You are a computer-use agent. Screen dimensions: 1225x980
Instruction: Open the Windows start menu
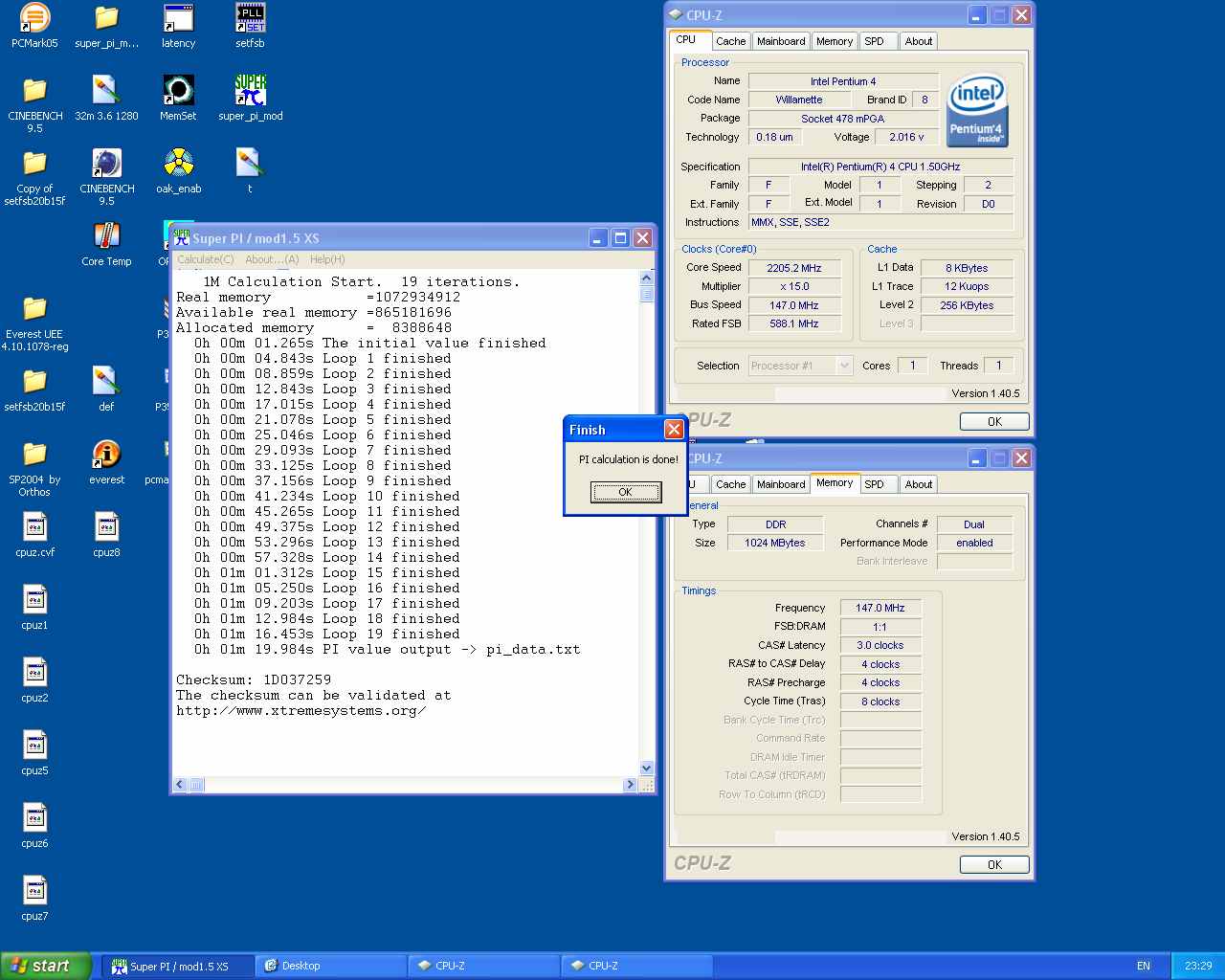click(x=46, y=966)
